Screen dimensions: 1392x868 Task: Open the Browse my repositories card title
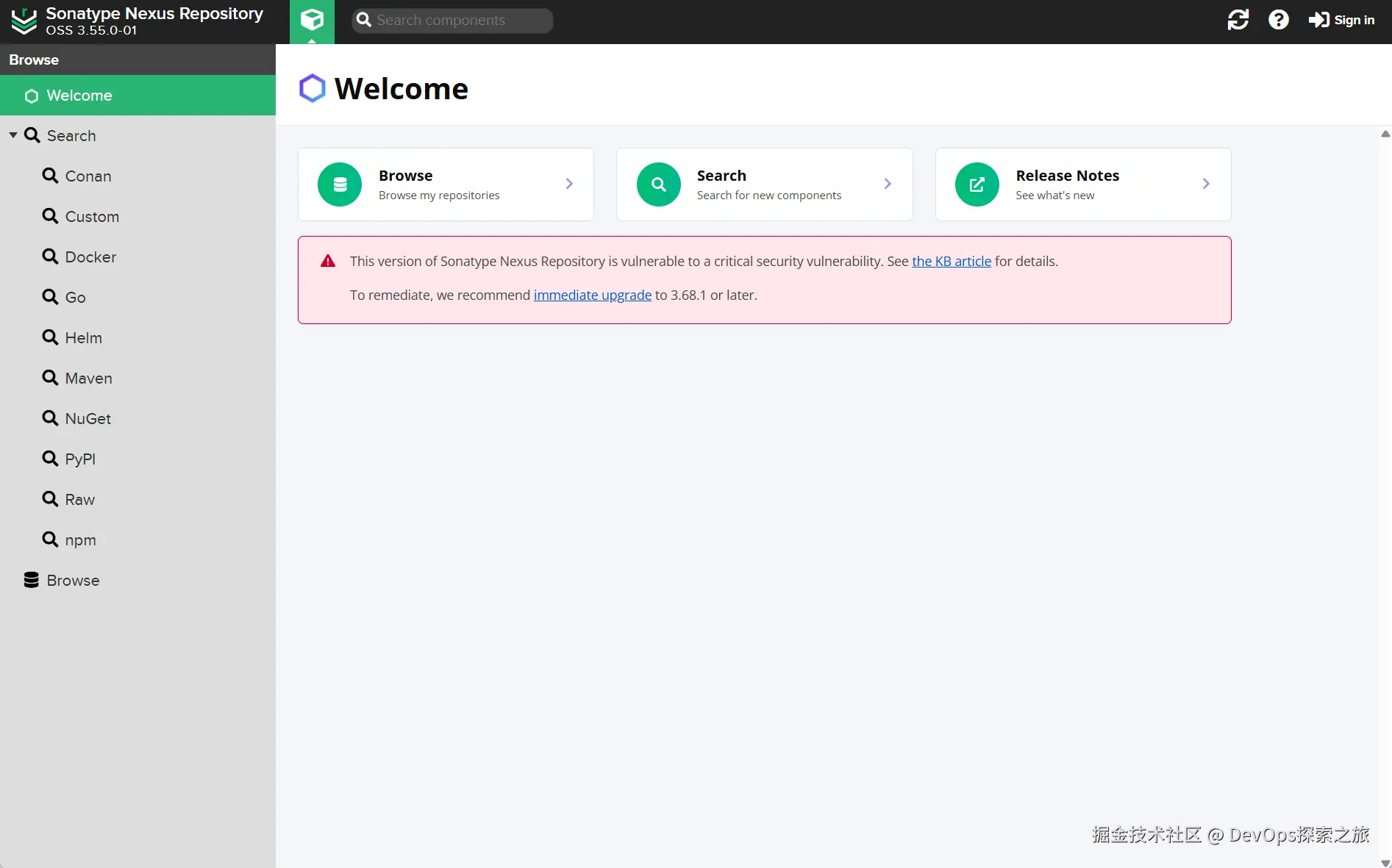coord(405,176)
